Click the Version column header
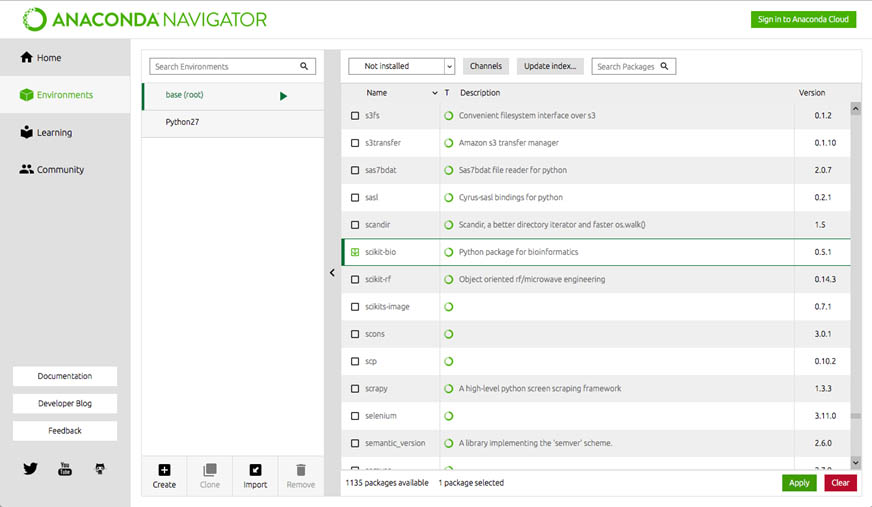Screen dimensions: 872x507 click(812, 93)
